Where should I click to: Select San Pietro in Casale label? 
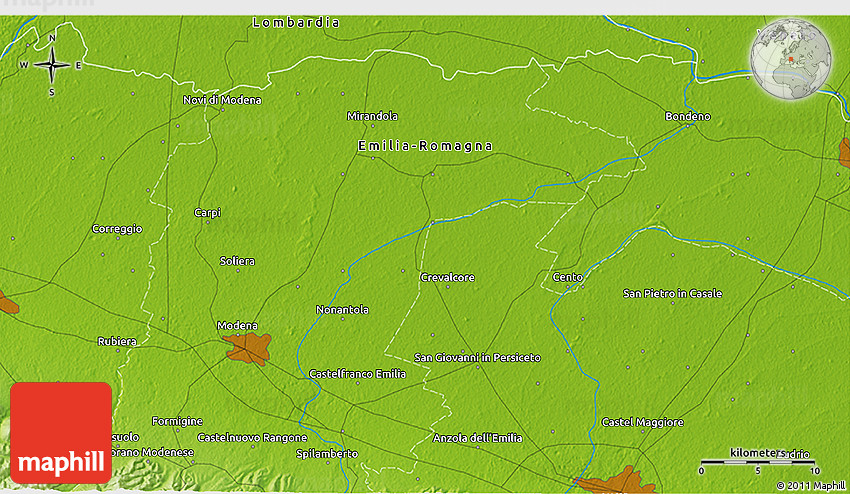coord(672,294)
